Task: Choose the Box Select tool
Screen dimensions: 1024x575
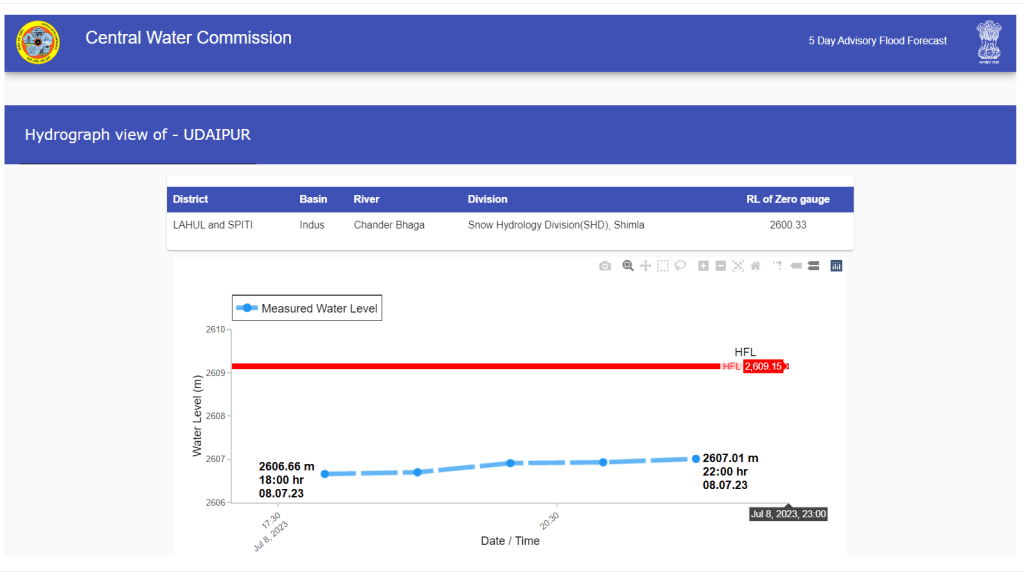Action: coord(663,266)
